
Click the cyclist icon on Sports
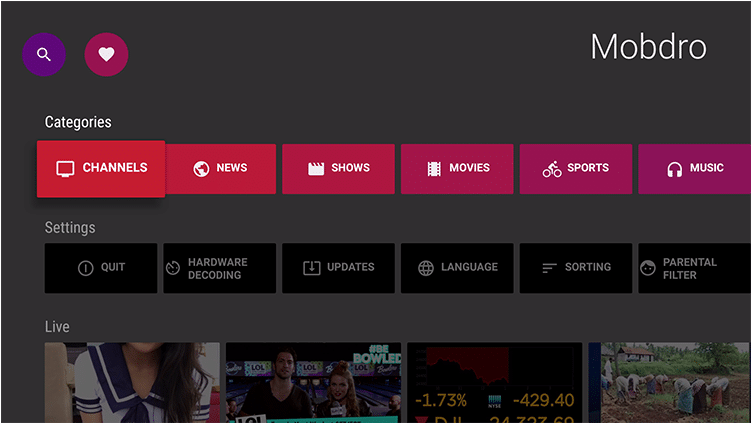tap(552, 169)
